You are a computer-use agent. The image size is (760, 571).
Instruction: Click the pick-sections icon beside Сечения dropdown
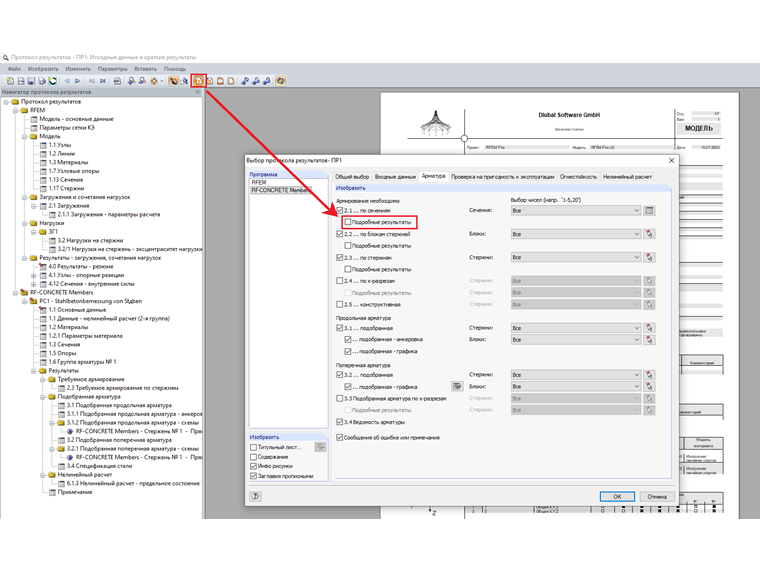tap(649, 210)
